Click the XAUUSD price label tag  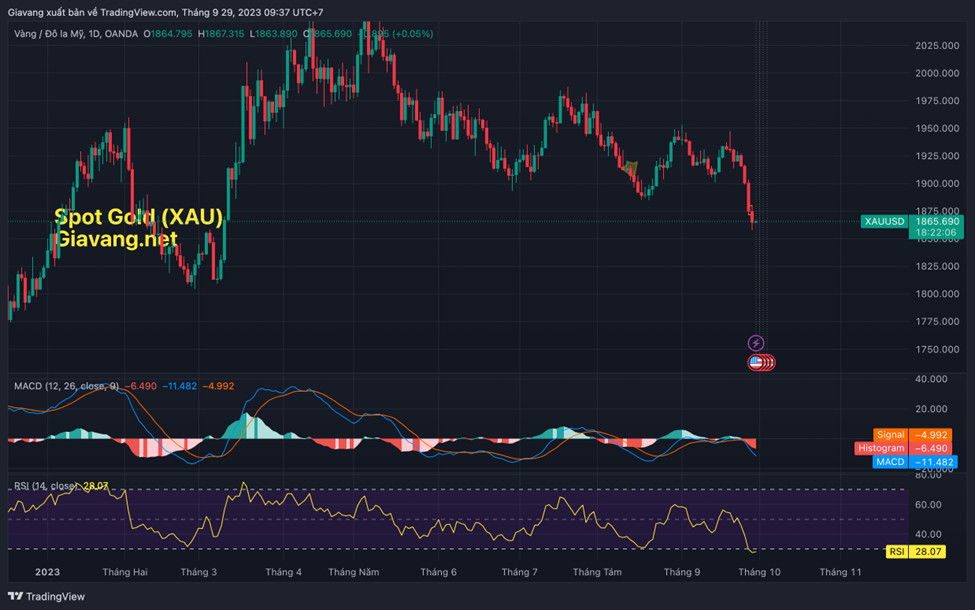point(883,221)
